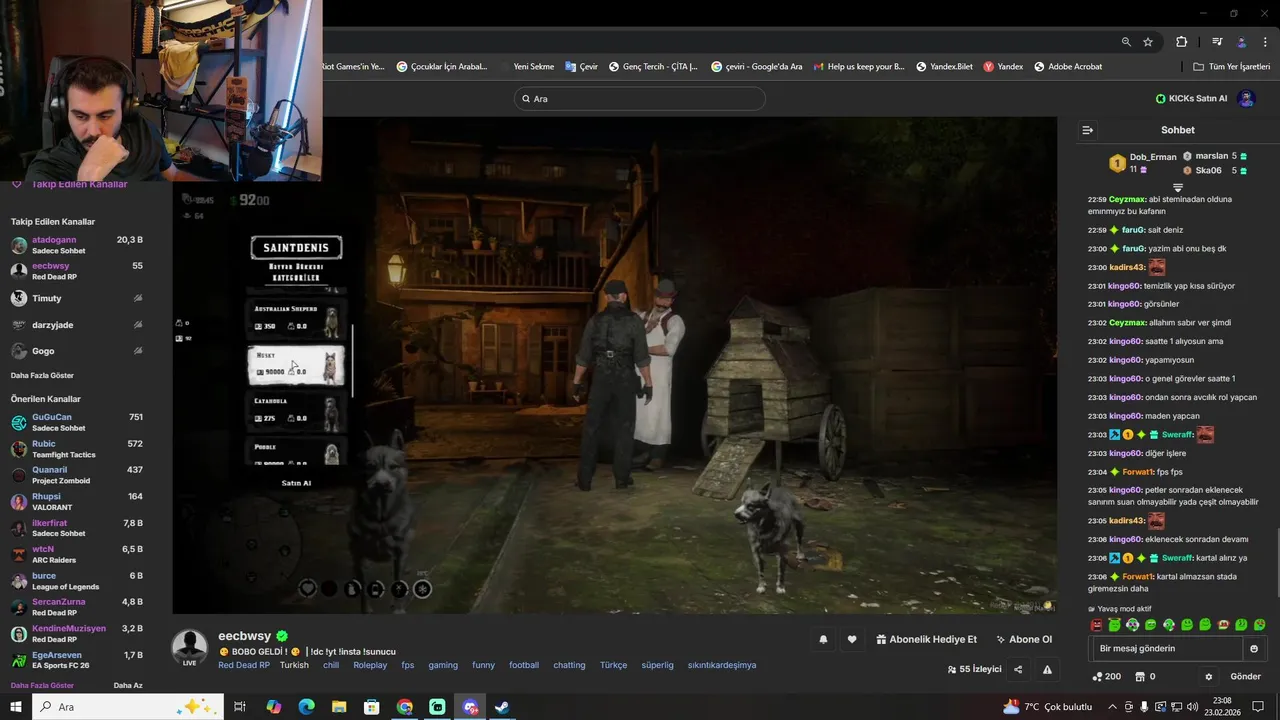
Task: Follow eecbwsy with the heart icon
Action: (x=852, y=640)
